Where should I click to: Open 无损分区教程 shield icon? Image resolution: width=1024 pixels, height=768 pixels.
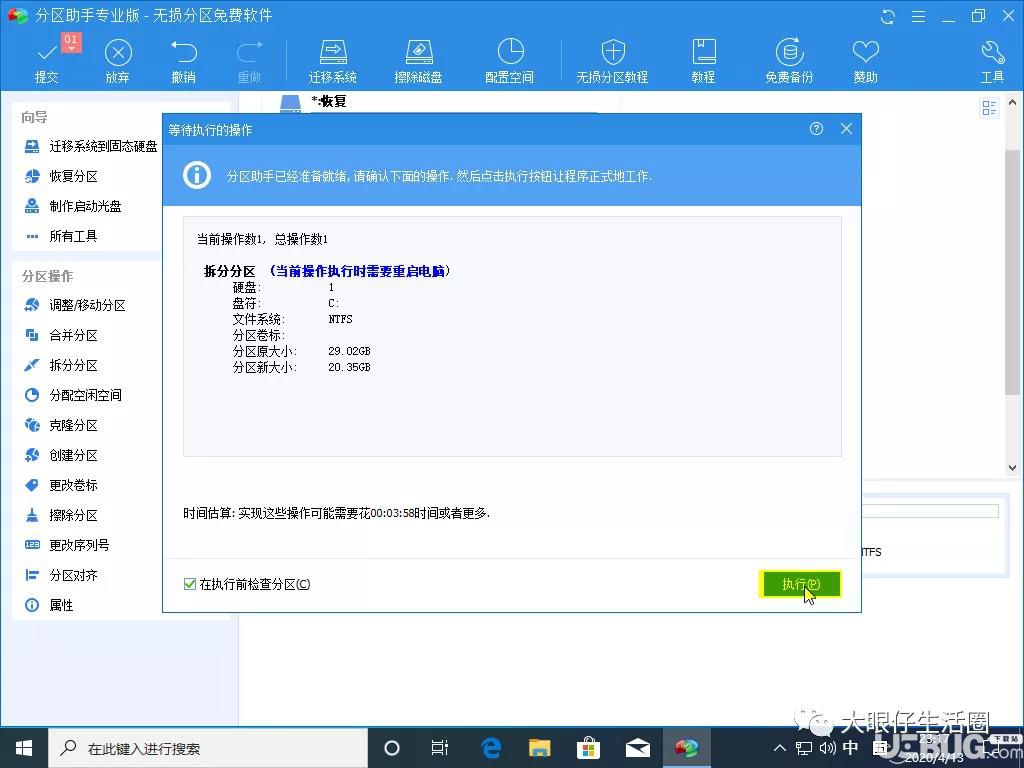612,60
